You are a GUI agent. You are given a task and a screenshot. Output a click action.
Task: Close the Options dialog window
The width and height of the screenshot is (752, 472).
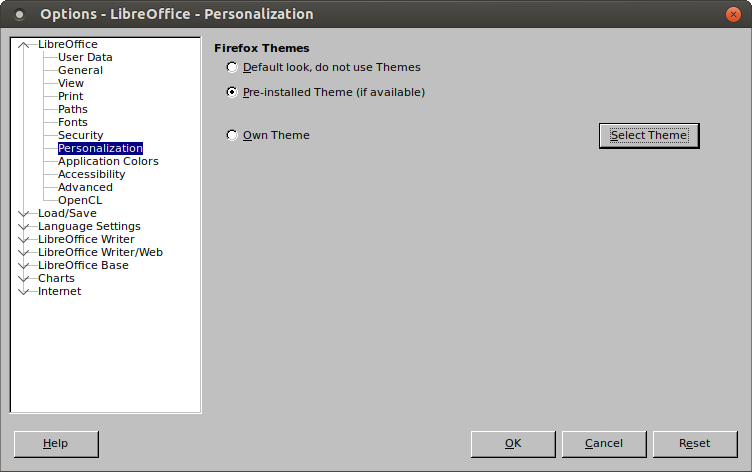[733, 14]
